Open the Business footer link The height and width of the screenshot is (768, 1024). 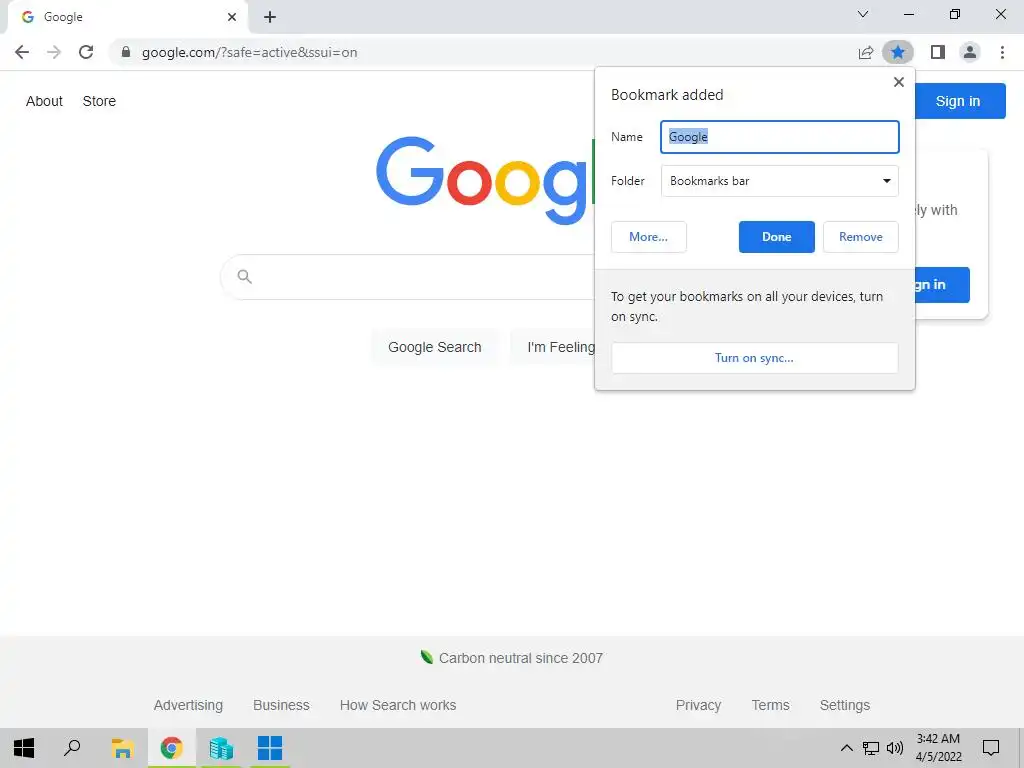281,705
